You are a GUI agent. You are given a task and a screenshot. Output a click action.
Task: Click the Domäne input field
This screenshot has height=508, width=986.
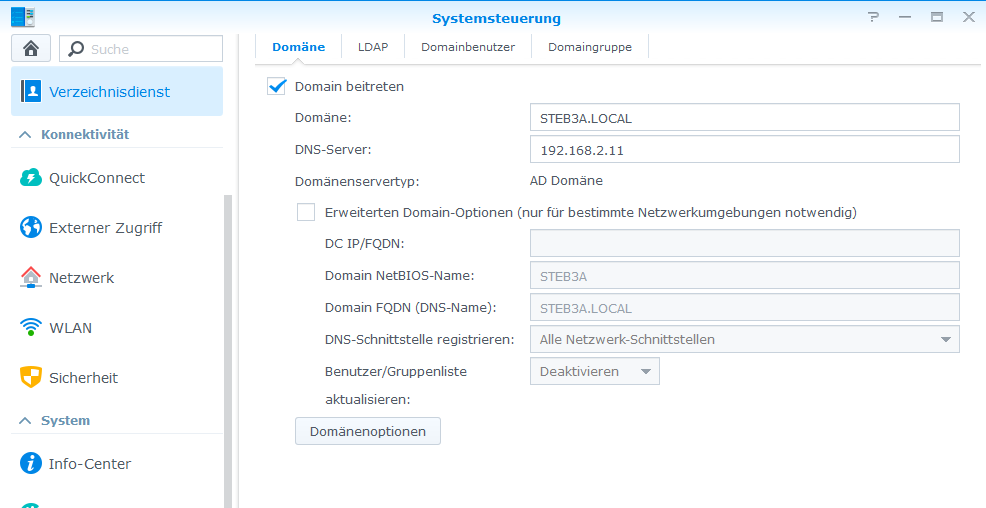[745, 118]
